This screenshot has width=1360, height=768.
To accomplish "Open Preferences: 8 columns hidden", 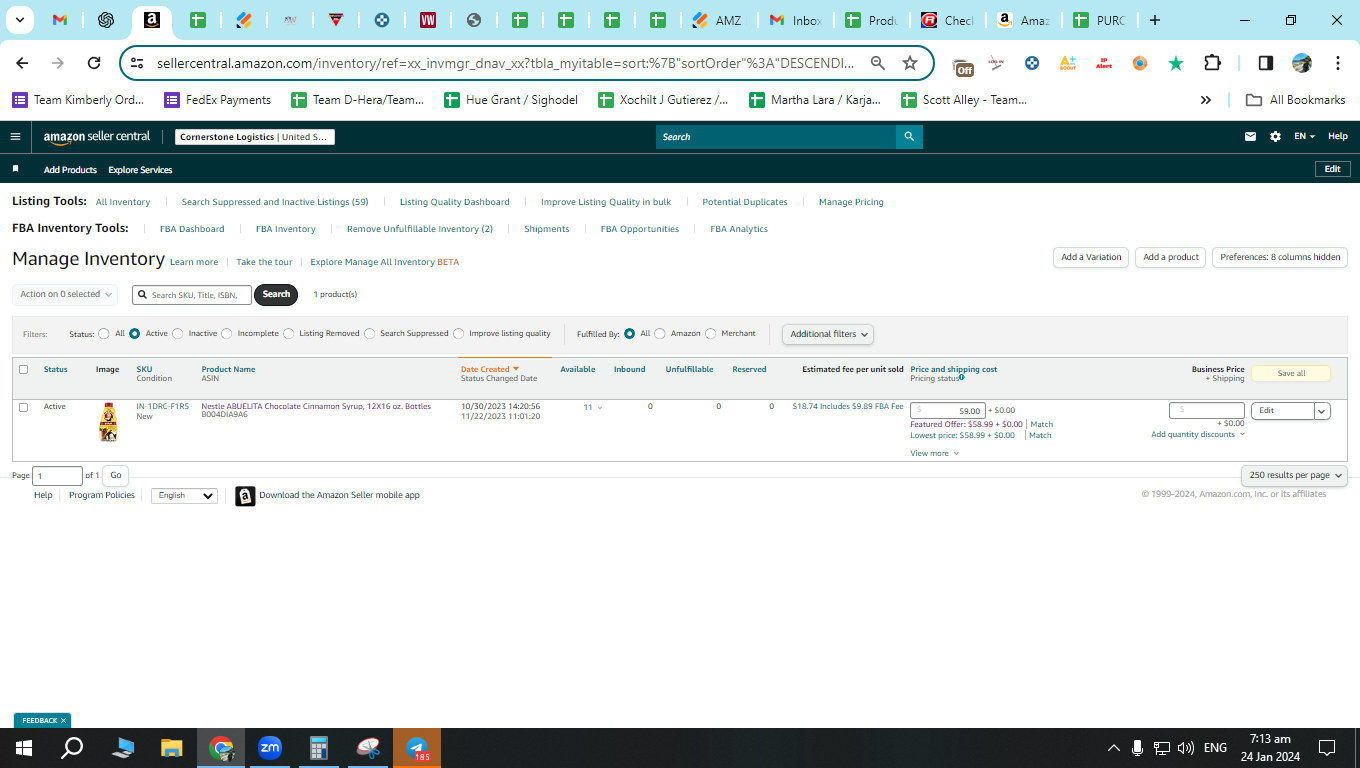I will 1280,257.
